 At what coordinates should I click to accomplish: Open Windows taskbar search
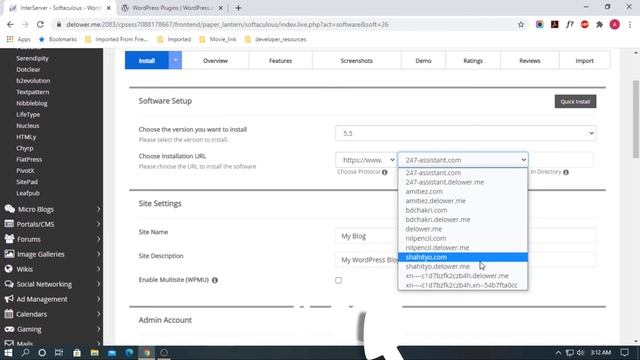point(25,353)
